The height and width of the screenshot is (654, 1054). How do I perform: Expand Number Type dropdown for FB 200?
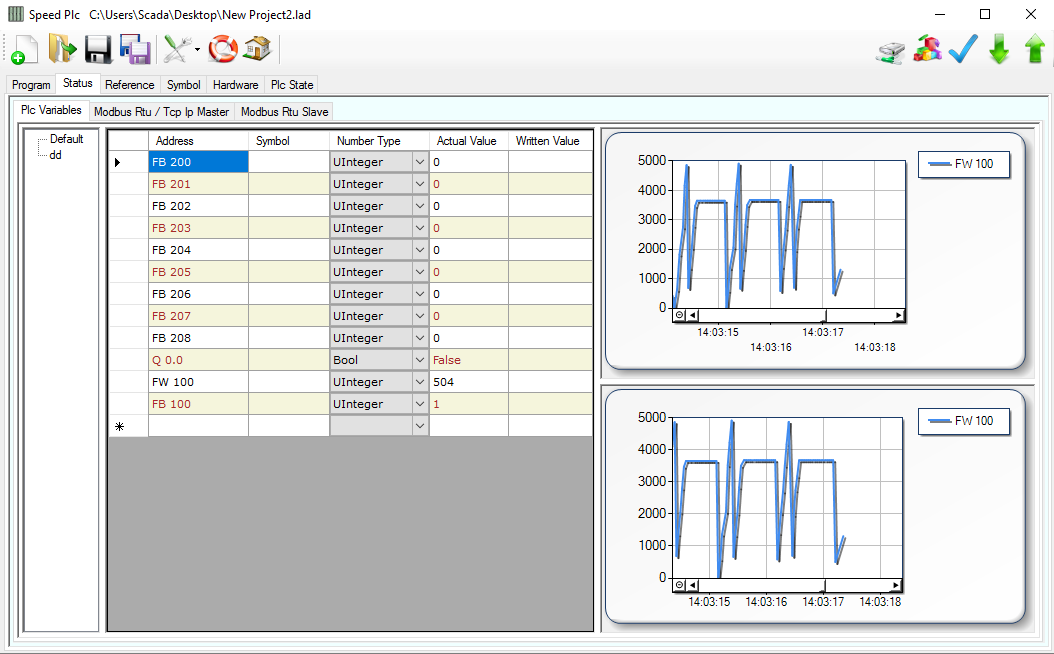click(419, 162)
